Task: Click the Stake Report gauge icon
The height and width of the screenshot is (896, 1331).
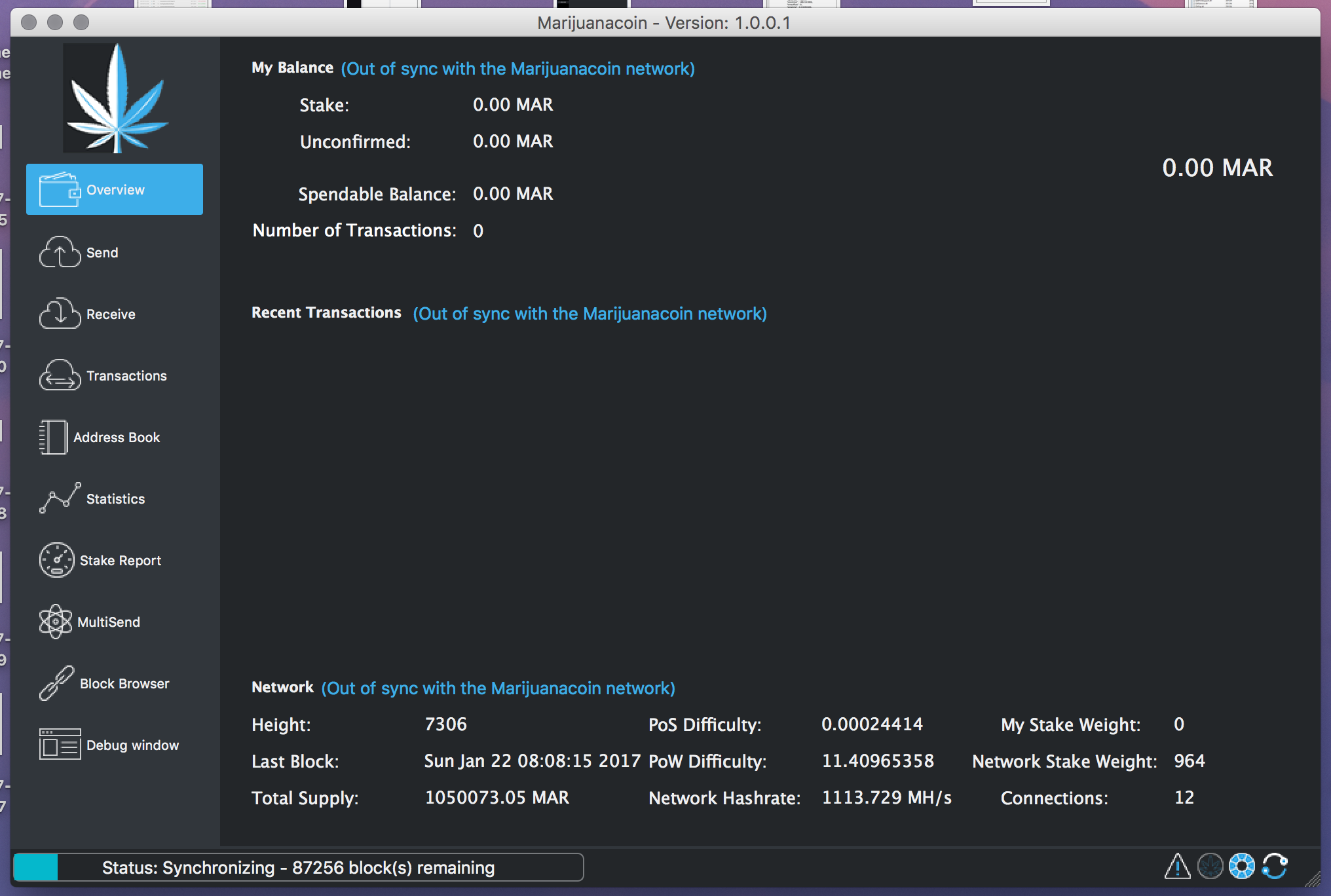Action: pyautogui.click(x=56, y=560)
